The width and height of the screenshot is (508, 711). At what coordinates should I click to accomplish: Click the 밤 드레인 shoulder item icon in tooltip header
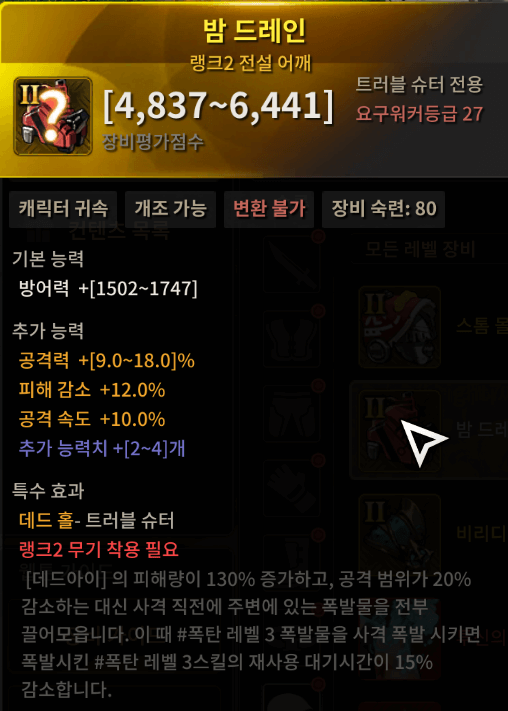tap(53, 116)
